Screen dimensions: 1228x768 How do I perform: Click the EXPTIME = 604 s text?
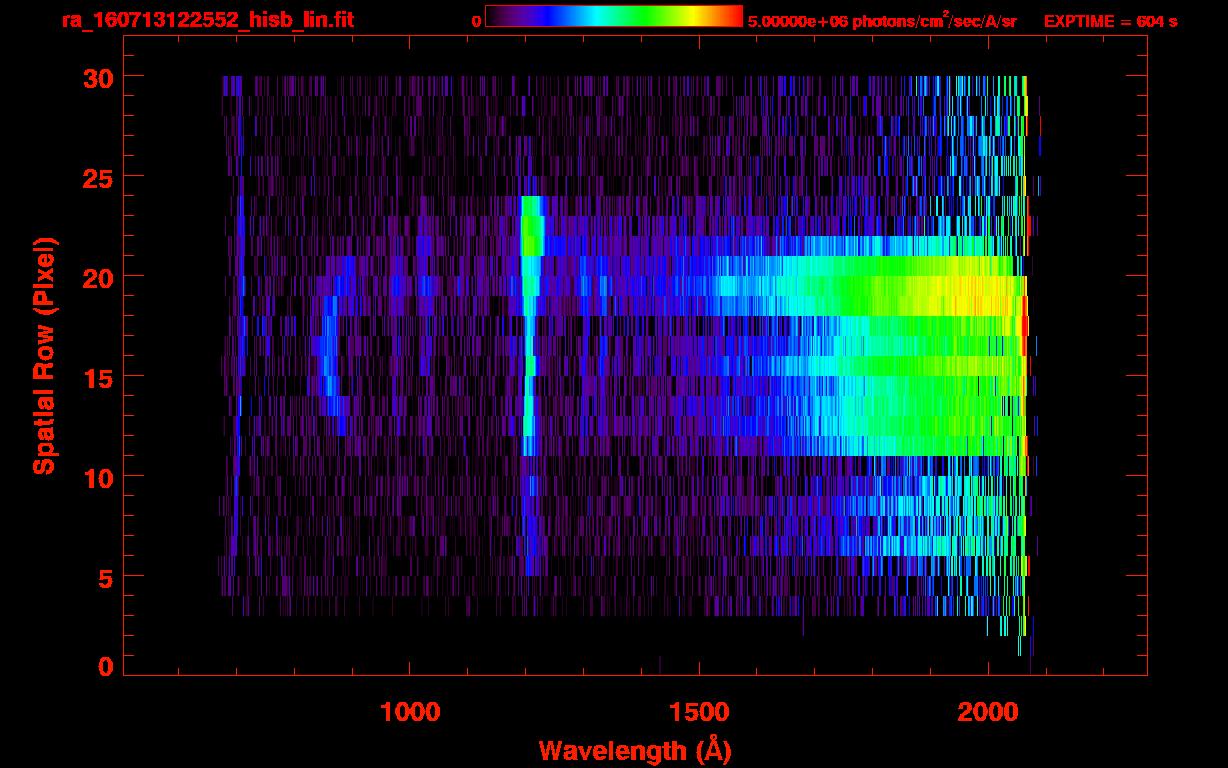pyautogui.click(x=1110, y=21)
